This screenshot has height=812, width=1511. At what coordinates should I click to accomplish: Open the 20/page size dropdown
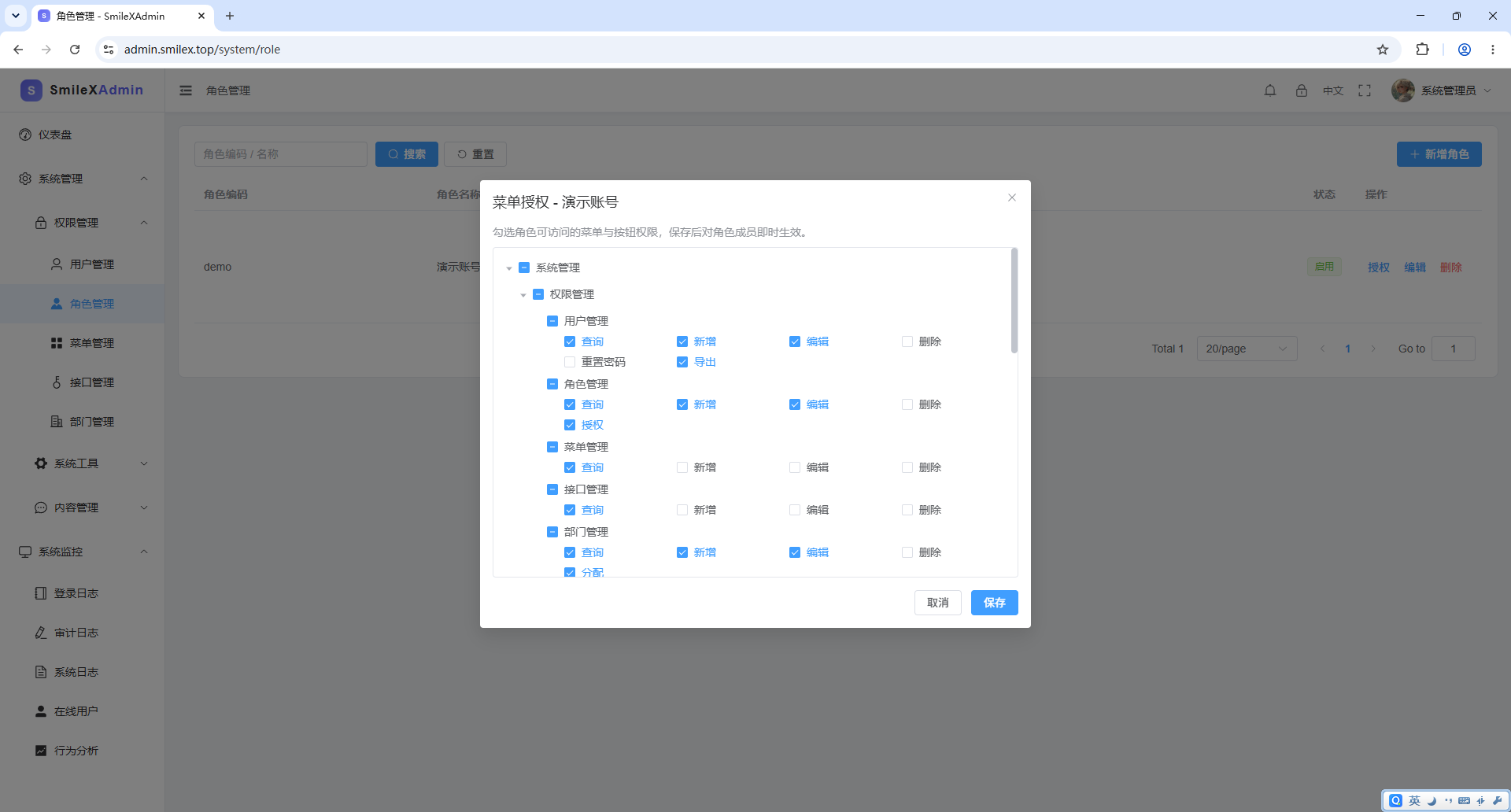tap(1247, 349)
